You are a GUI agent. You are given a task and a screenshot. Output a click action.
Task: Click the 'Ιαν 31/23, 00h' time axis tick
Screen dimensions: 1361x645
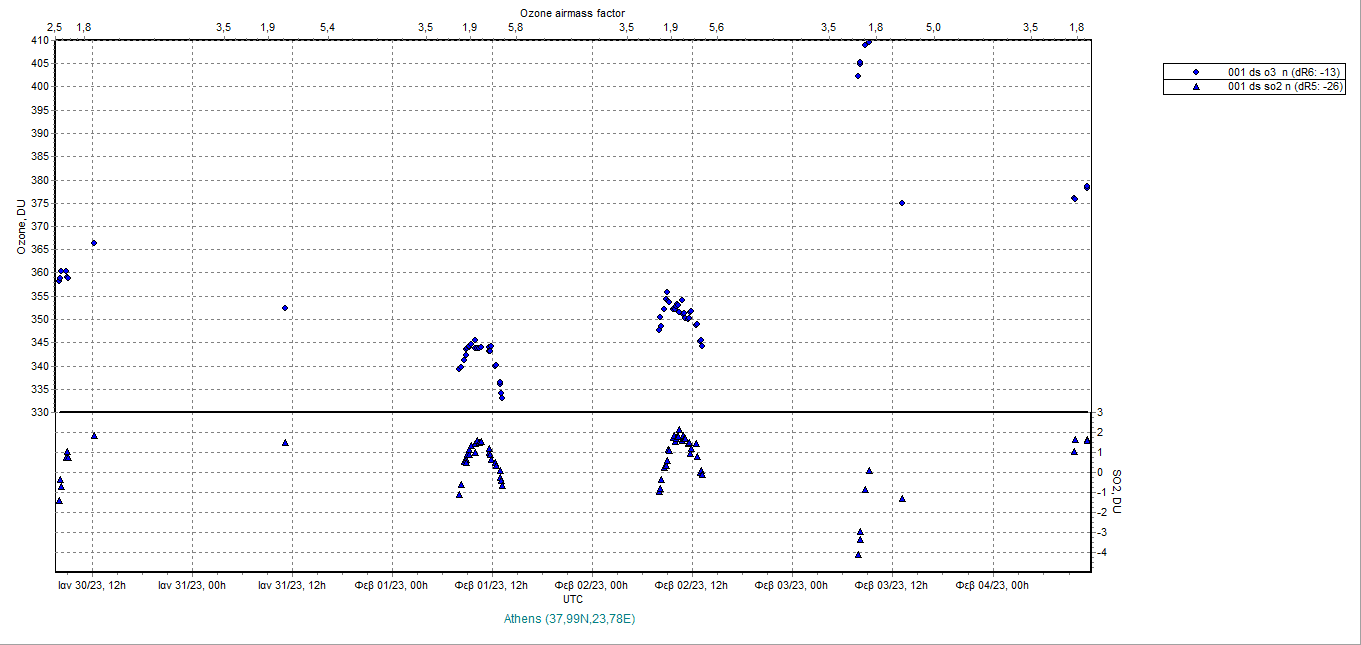191,585
